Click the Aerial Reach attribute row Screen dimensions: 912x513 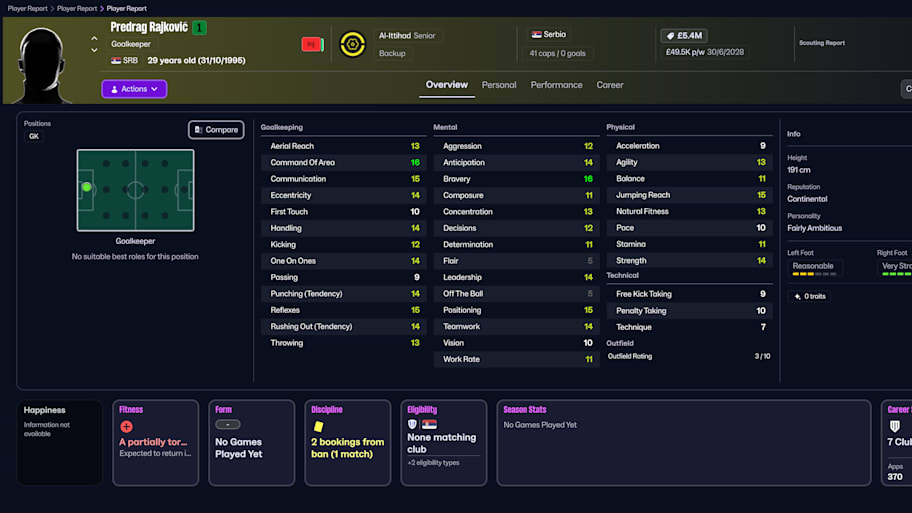(344, 147)
